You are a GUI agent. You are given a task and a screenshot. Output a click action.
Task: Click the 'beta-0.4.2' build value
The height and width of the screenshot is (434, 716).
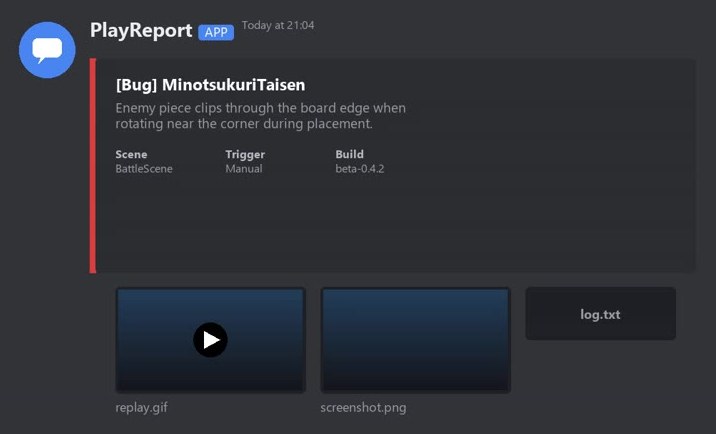coord(360,169)
